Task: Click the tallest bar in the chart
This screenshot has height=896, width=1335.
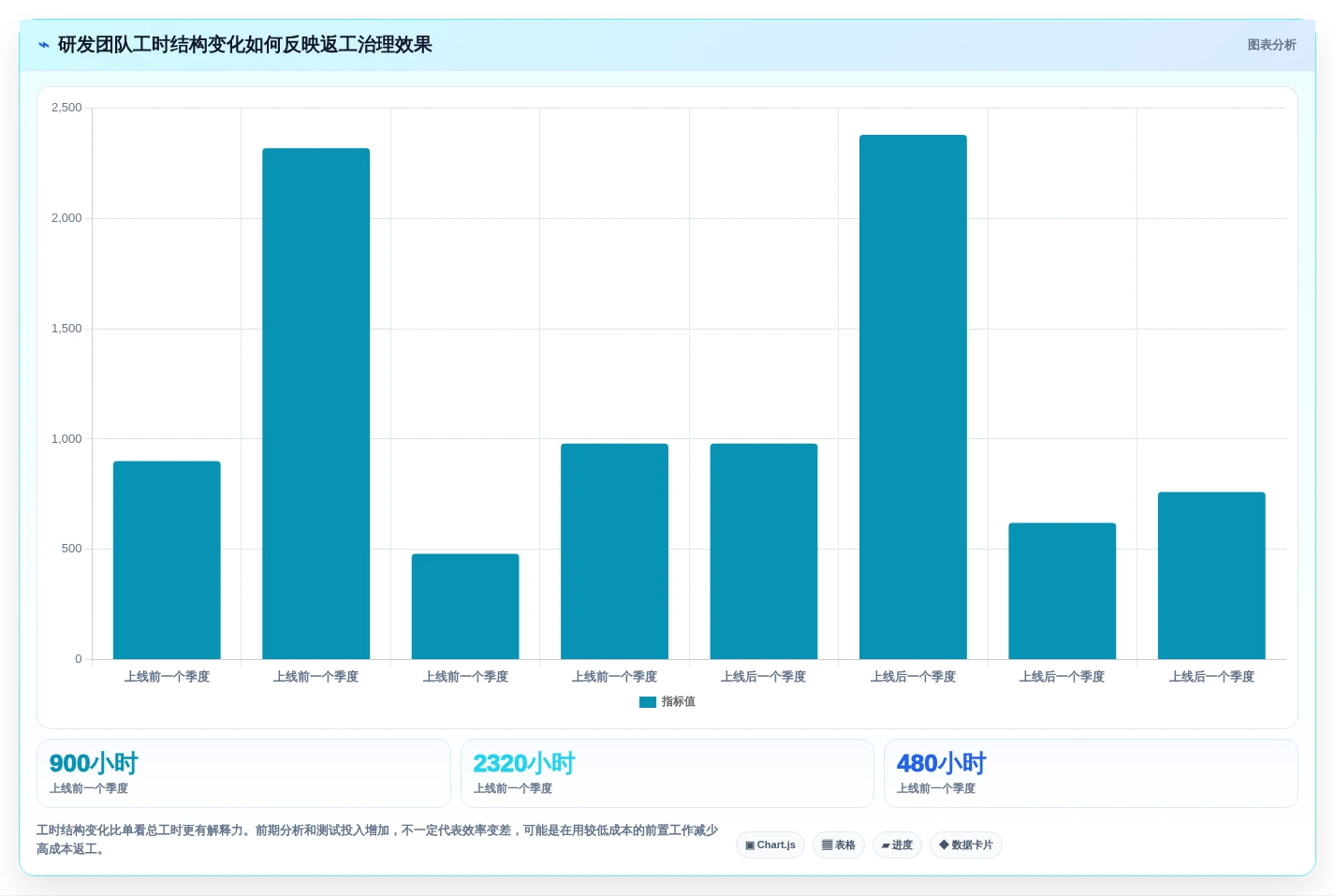Action: tap(913, 397)
